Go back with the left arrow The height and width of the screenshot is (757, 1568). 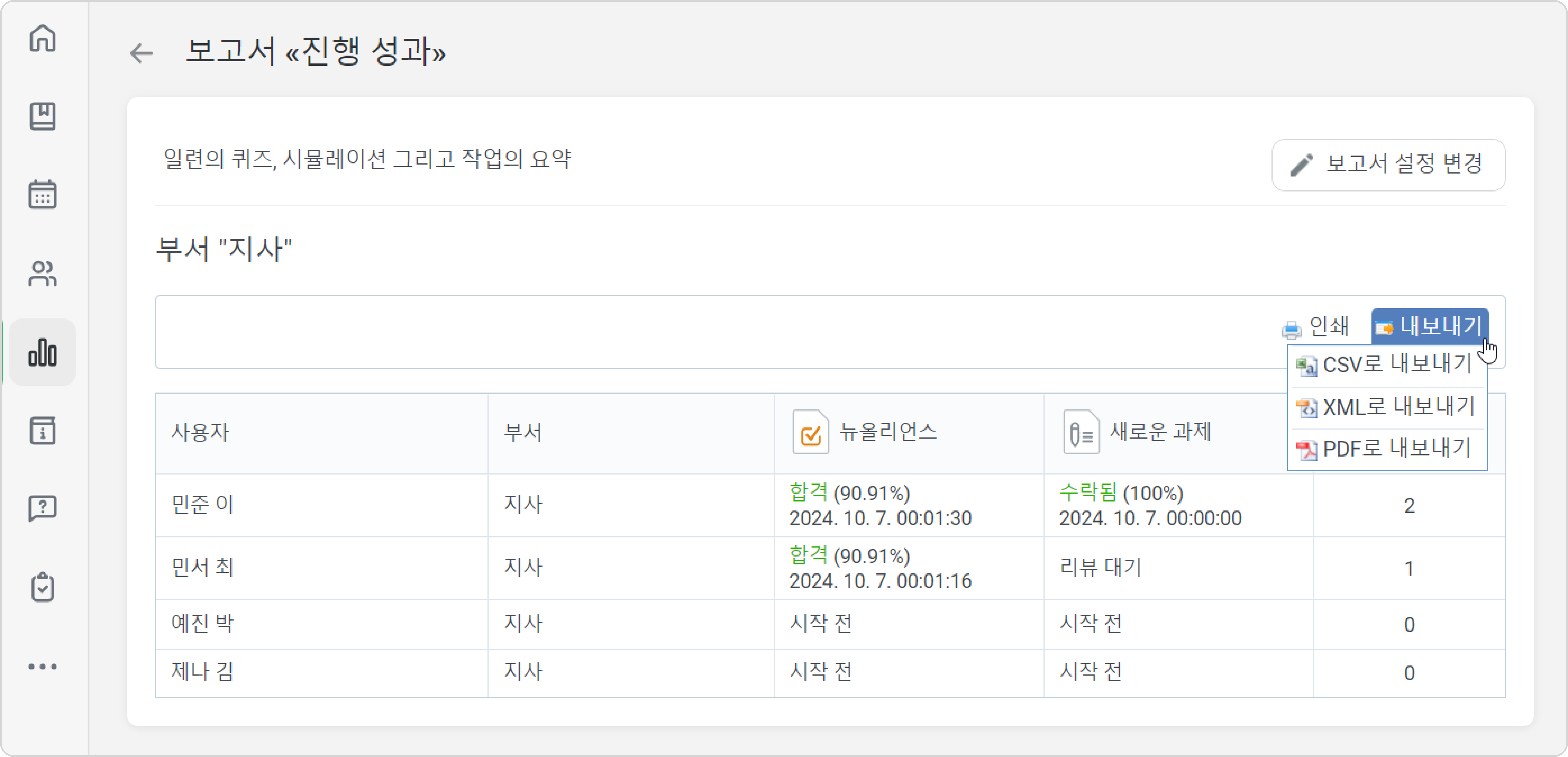[x=141, y=53]
